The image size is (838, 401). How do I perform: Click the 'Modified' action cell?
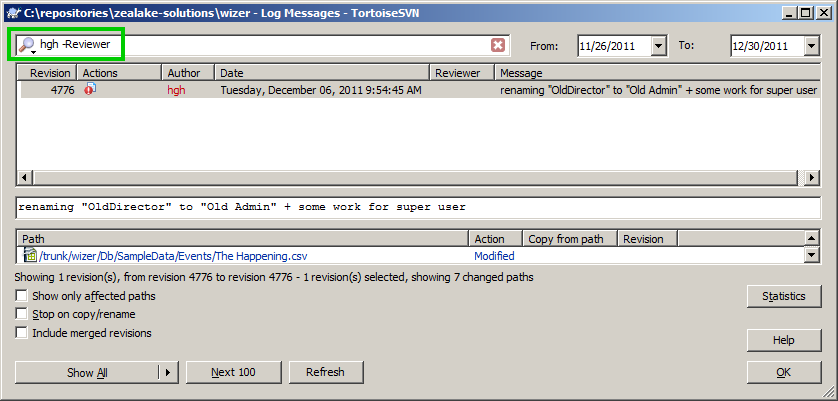coord(494,256)
